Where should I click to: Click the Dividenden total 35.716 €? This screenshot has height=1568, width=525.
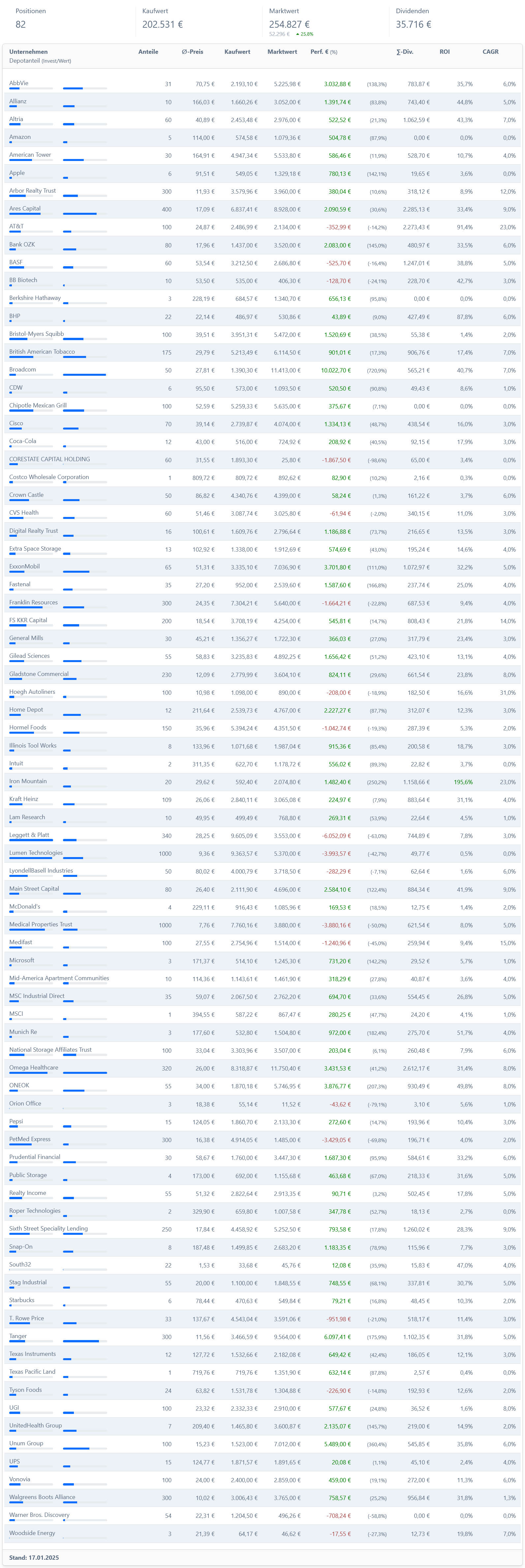[414, 24]
